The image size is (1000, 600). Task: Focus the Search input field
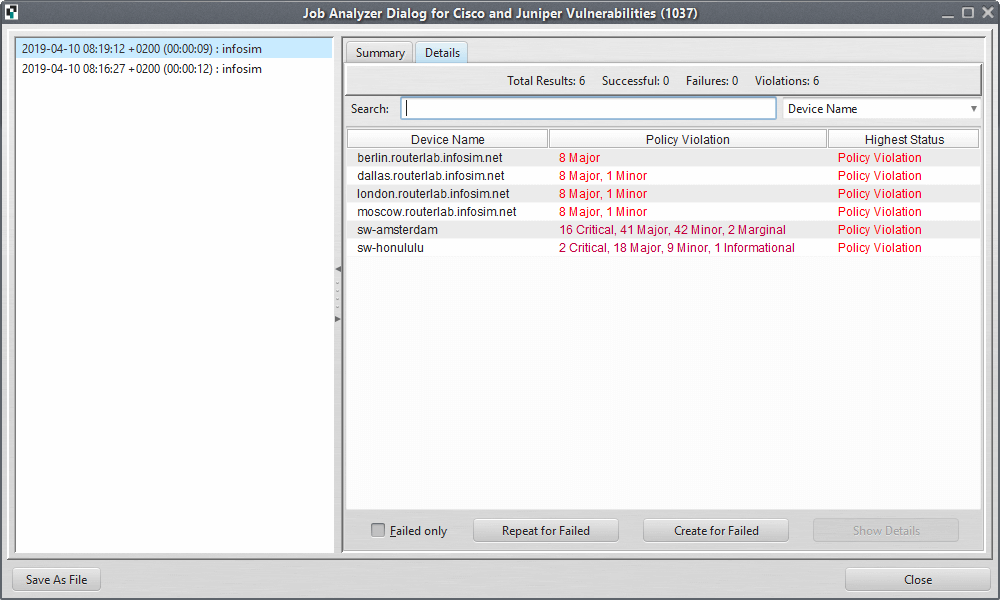[x=588, y=108]
